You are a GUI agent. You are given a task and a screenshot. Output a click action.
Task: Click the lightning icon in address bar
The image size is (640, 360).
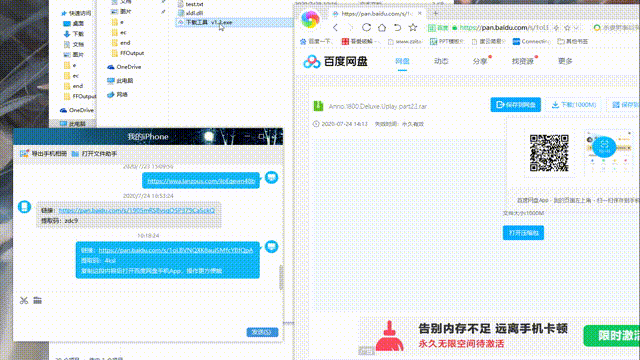point(556,28)
